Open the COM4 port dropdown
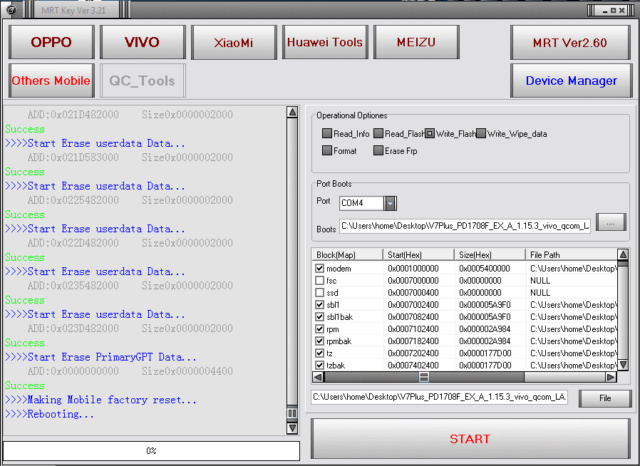Image resolution: width=640 pixels, height=466 pixels. pyautogui.click(x=390, y=203)
